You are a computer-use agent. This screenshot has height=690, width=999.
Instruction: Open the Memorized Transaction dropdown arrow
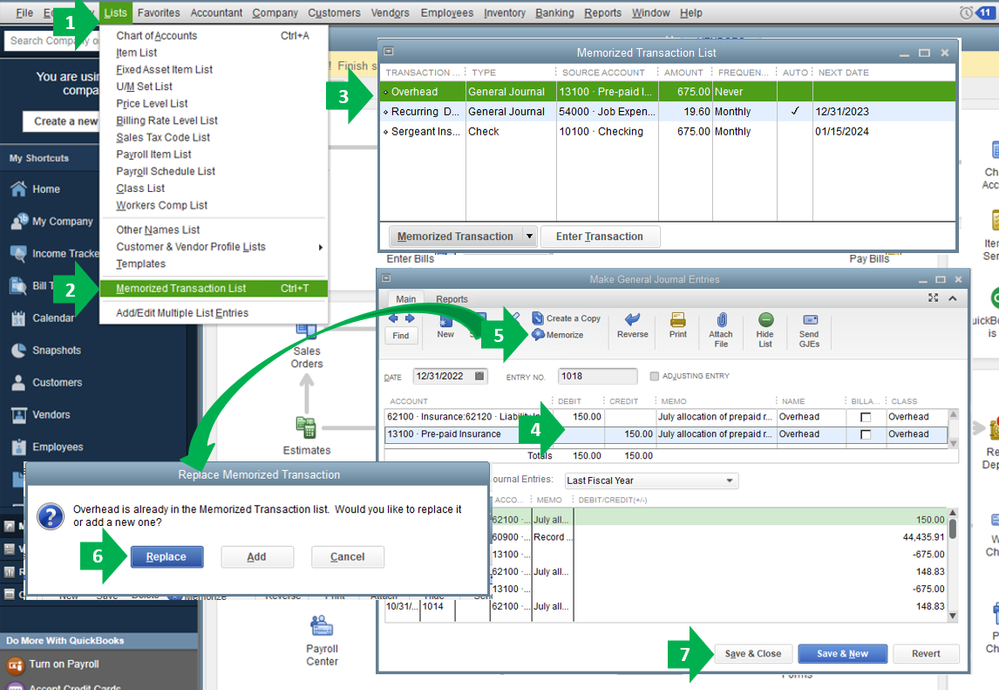coord(529,236)
